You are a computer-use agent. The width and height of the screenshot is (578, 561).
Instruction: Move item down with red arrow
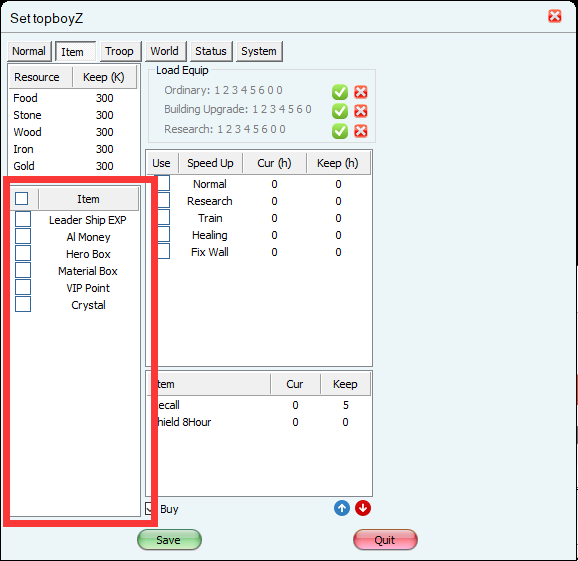(363, 508)
